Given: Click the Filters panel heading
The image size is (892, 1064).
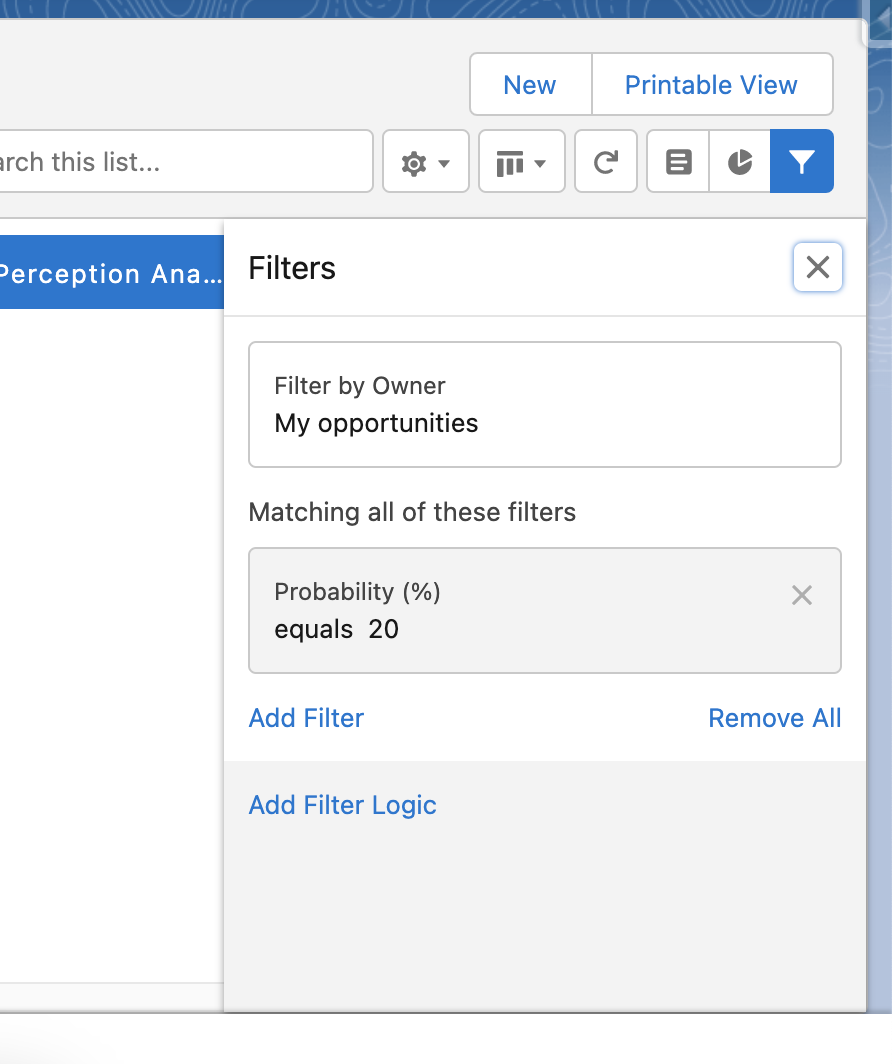Looking at the screenshot, I should pyautogui.click(x=292, y=268).
